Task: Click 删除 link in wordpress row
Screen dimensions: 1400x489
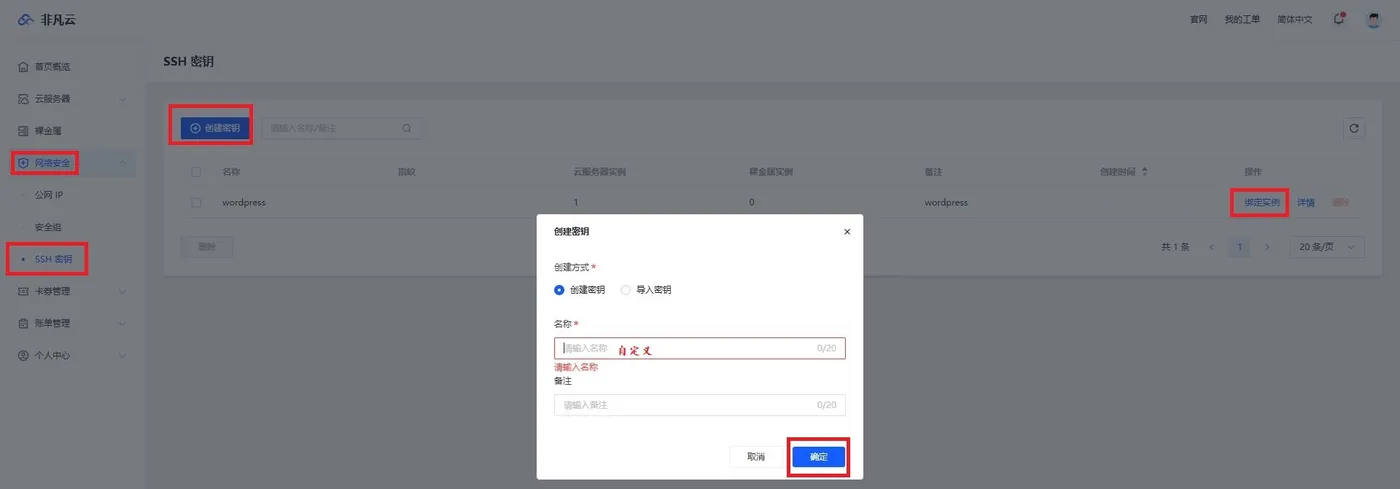Action: pos(1340,202)
